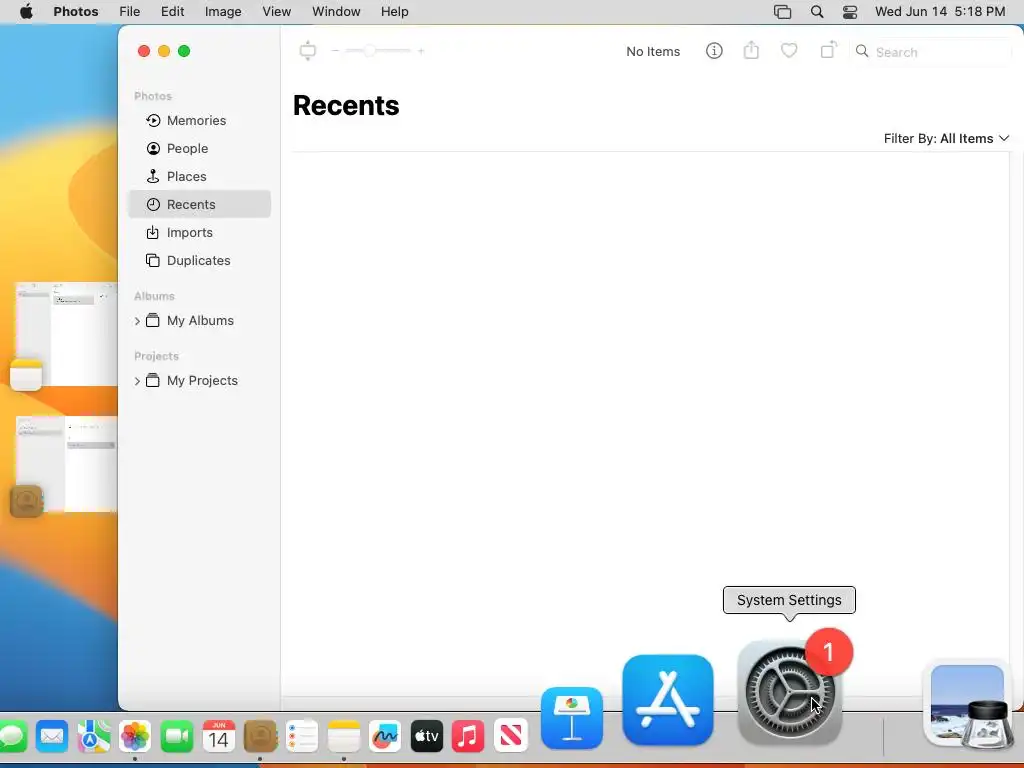Open Reminders from the Dock
Image resolution: width=1024 pixels, height=768 pixels.
pos(302,737)
